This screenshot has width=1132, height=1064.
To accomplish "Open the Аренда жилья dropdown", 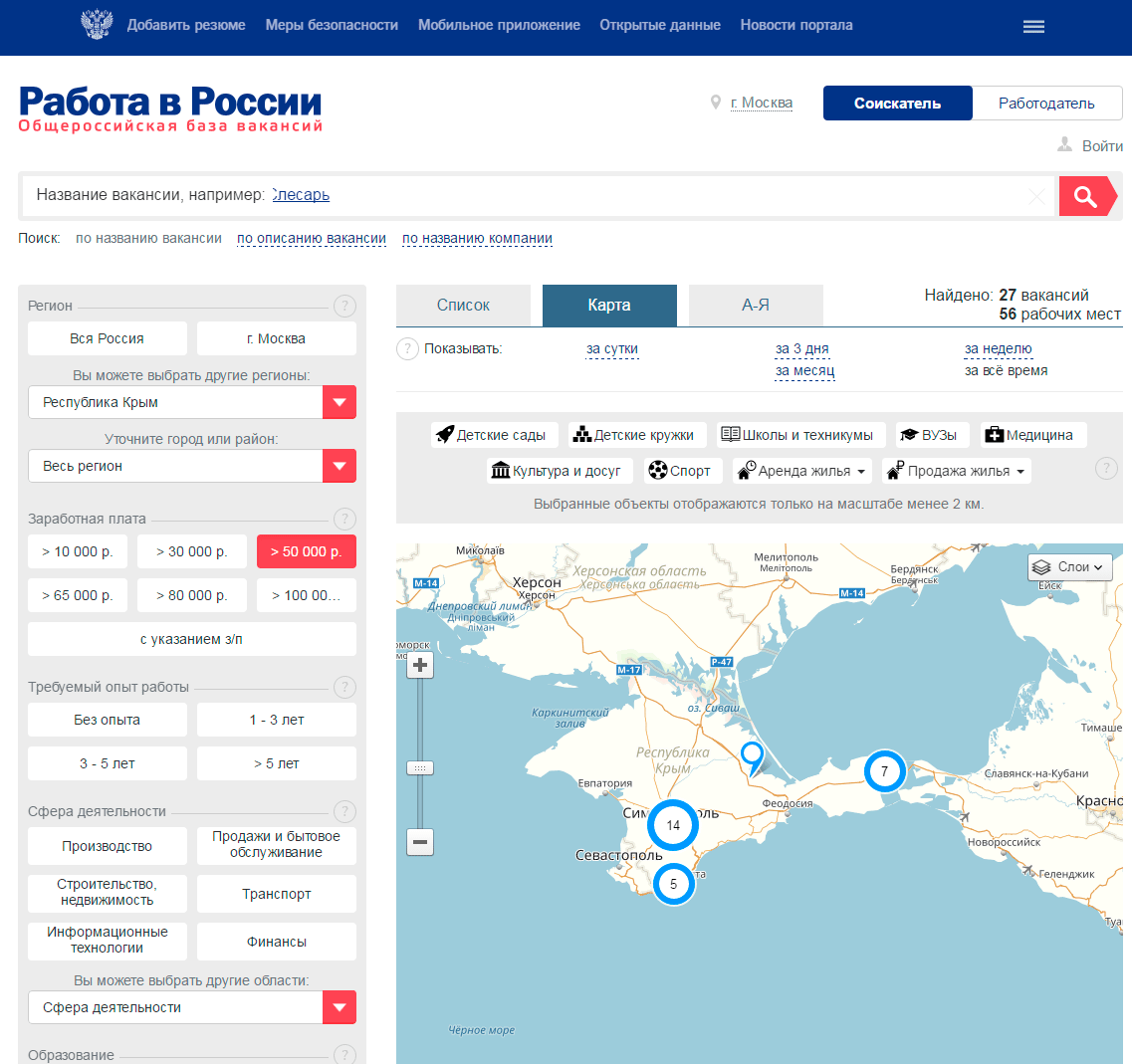I will (x=802, y=472).
